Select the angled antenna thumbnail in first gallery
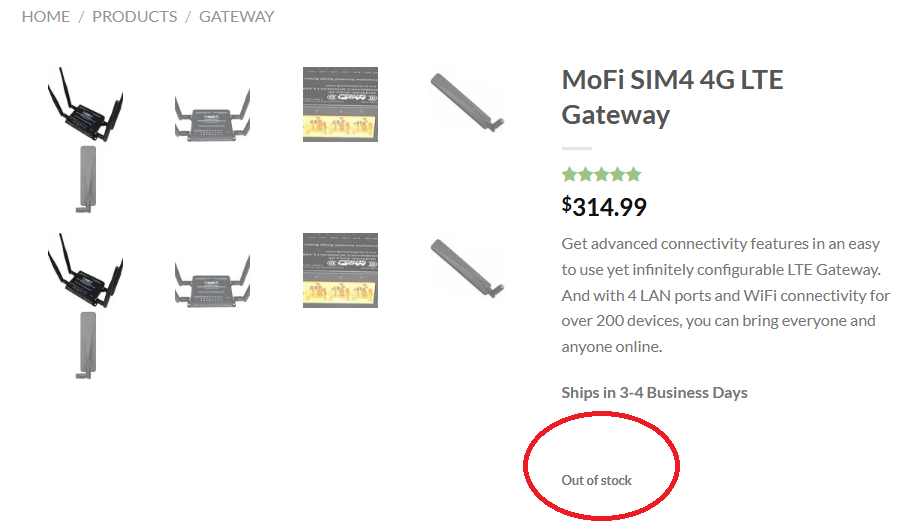The image size is (917, 526). click(467, 101)
